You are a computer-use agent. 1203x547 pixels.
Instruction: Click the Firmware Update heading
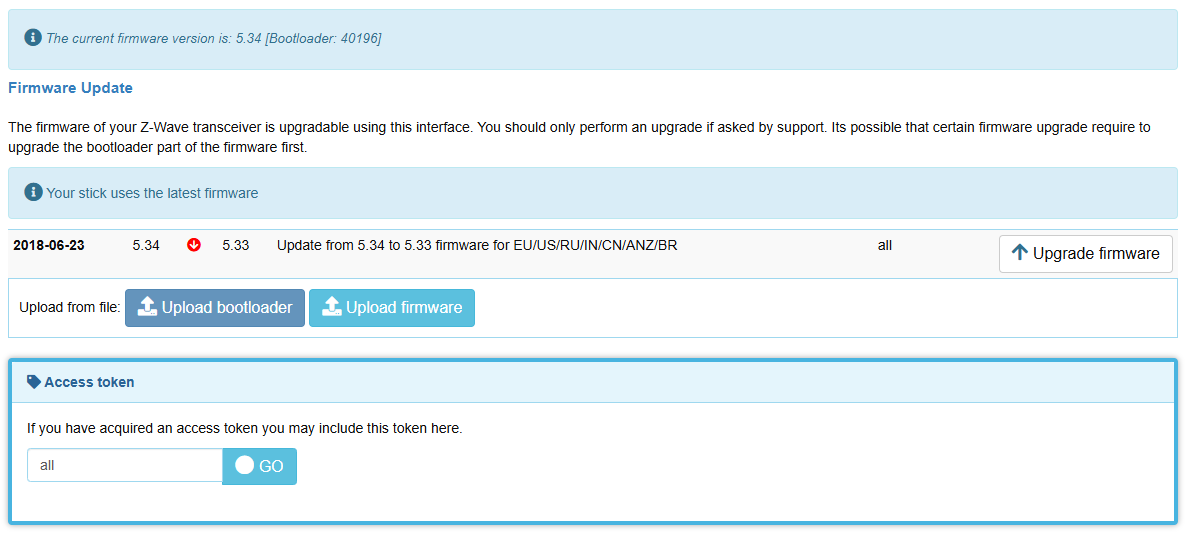70,88
